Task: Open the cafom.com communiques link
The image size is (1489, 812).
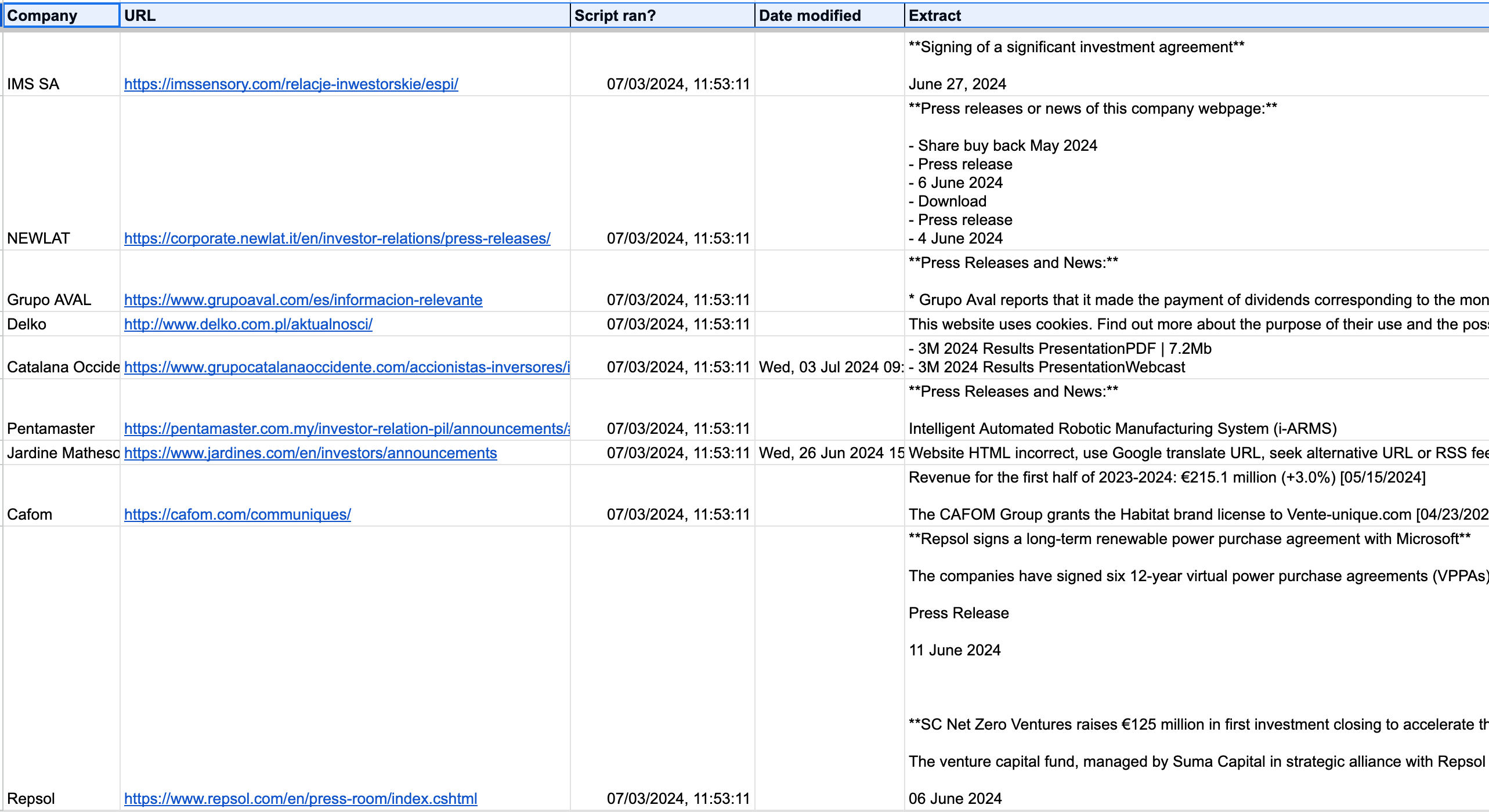Action: [237, 514]
